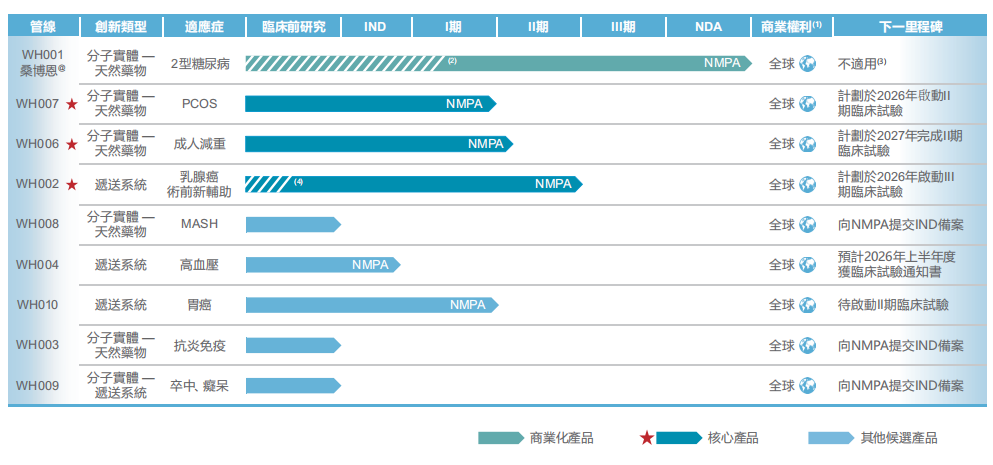Click the WH004 hypertension progress bar
Image resolution: width=993 pixels, height=465 pixels.
[x=323, y=265]
